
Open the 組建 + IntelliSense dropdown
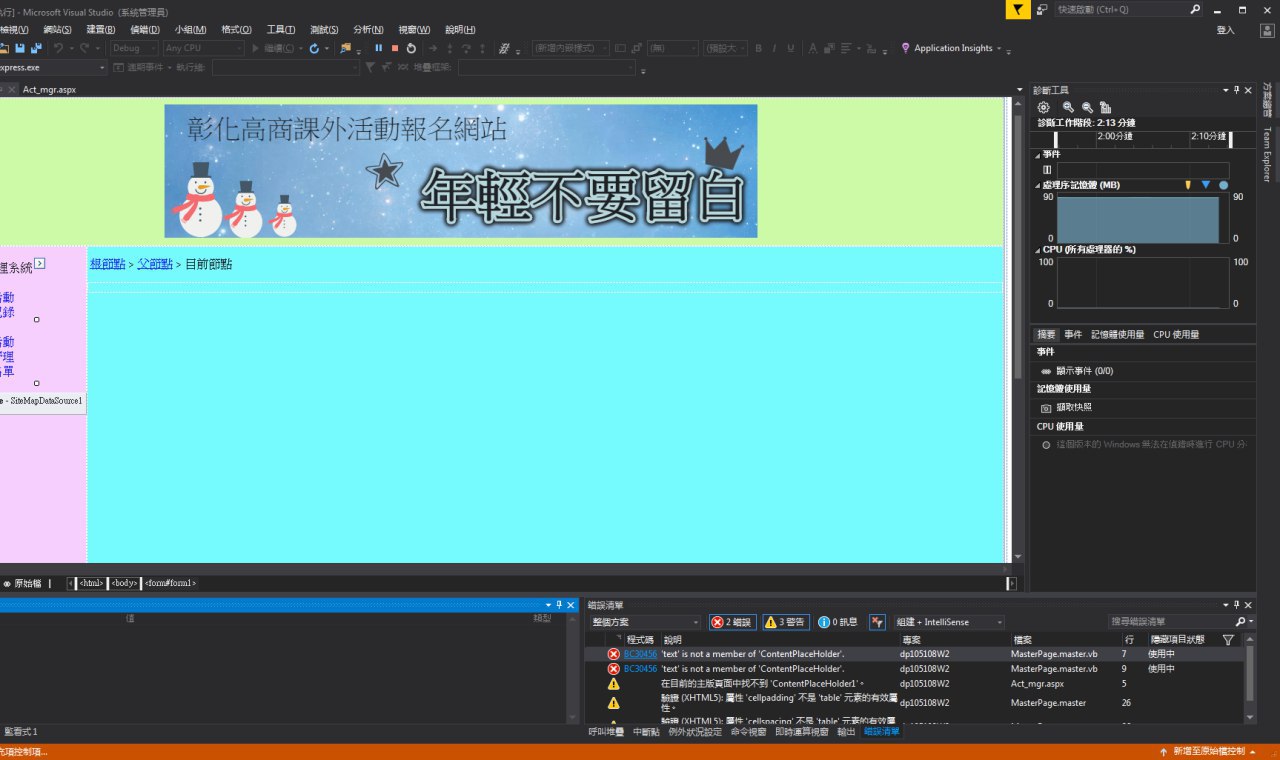949,622
